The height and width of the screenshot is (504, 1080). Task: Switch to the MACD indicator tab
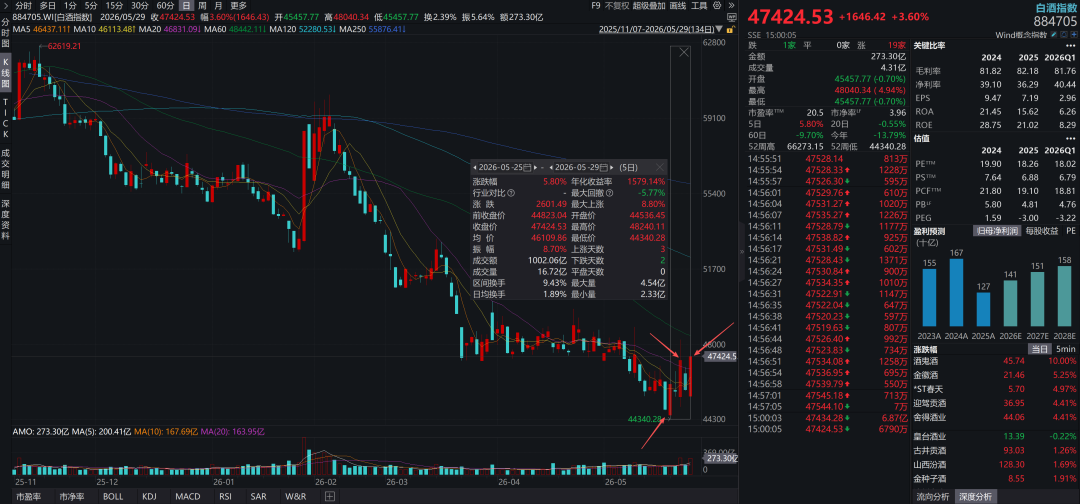point(187,496)
